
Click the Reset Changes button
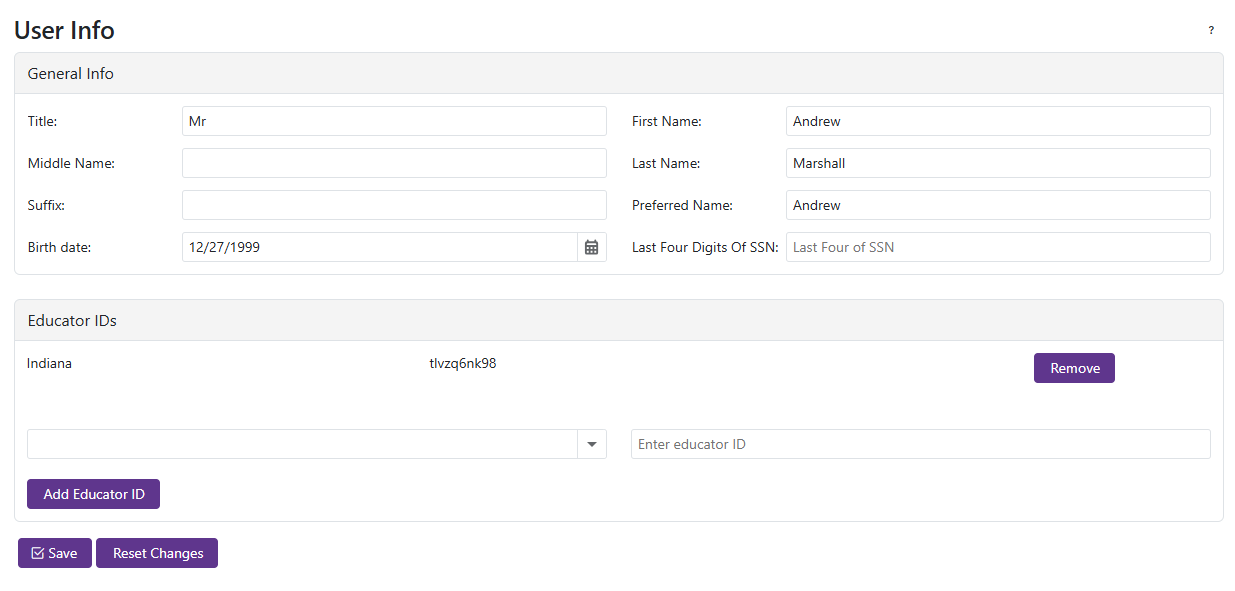157,553
